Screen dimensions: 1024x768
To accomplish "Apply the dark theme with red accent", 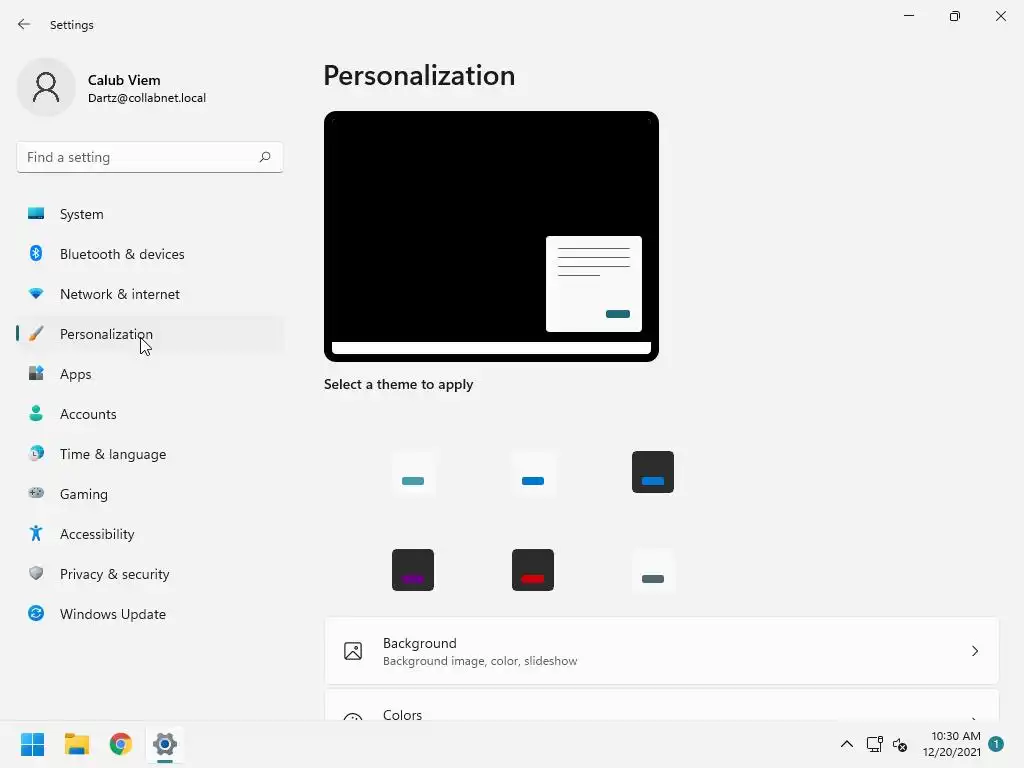I will coord(533,570).
